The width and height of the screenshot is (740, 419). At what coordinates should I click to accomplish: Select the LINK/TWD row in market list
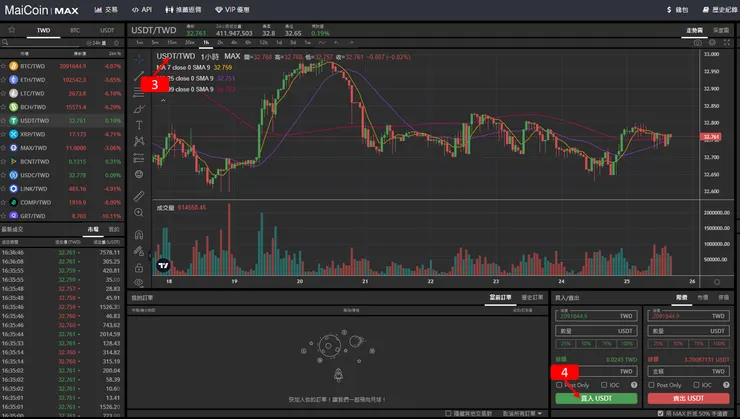pos(62,189)
